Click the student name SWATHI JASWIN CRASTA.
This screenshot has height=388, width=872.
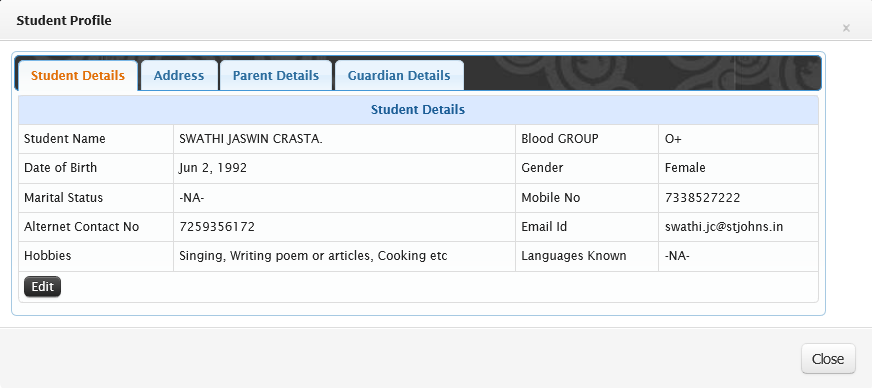pos(251,139)
